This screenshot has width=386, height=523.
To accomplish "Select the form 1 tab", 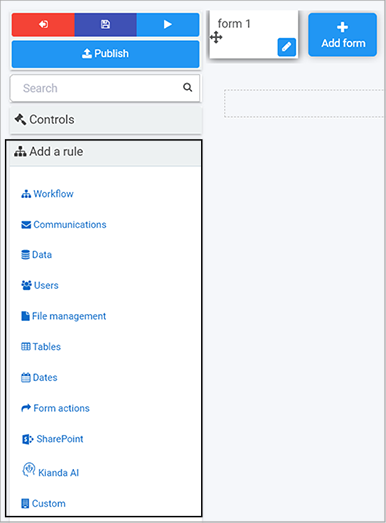I will [254, 34].
